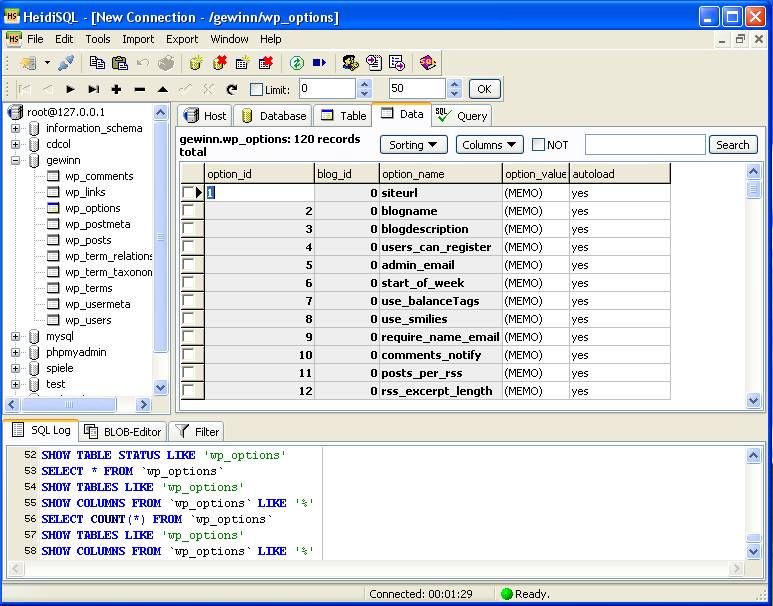This screenshot has height=606, width=773.
Task: Jump to last record icon
Action: point(93,89)
